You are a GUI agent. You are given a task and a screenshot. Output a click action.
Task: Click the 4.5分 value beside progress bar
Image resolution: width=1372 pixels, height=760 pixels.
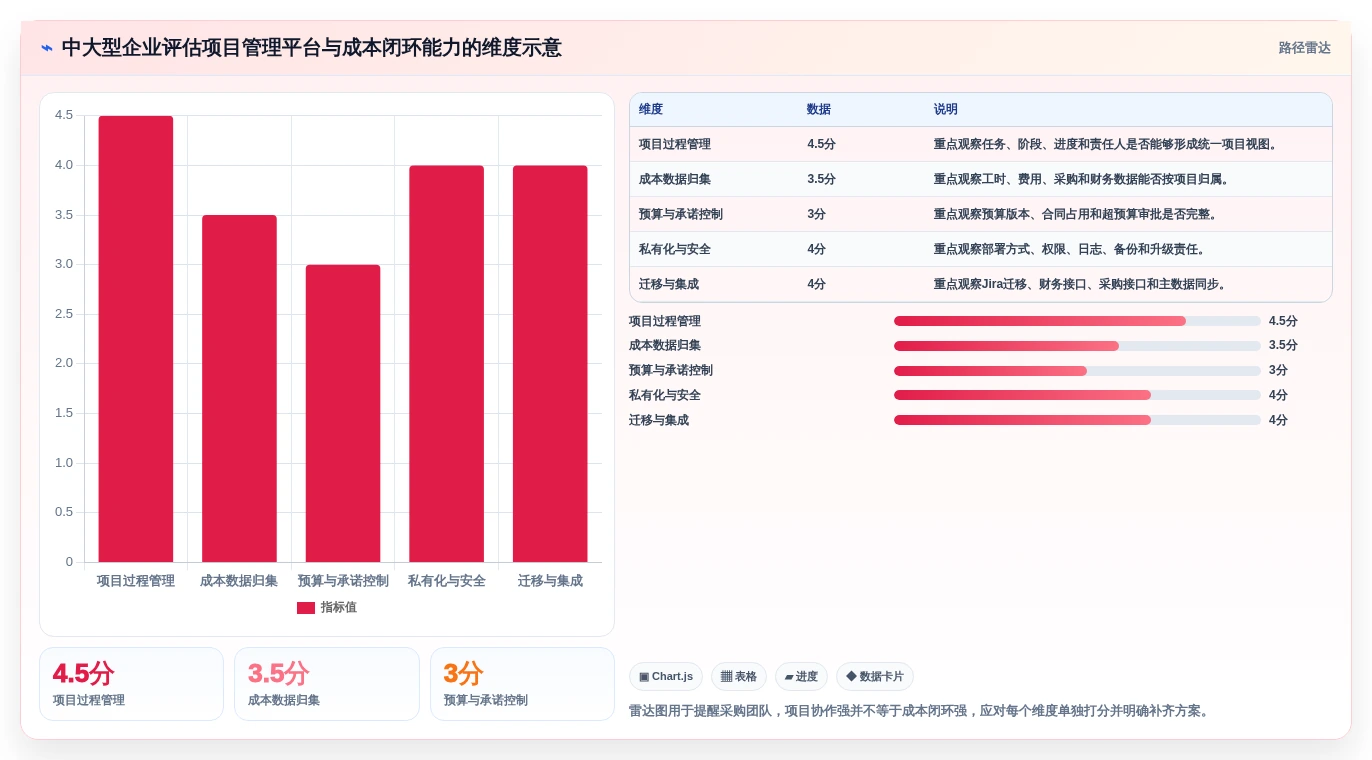(x=1283, y=321)
